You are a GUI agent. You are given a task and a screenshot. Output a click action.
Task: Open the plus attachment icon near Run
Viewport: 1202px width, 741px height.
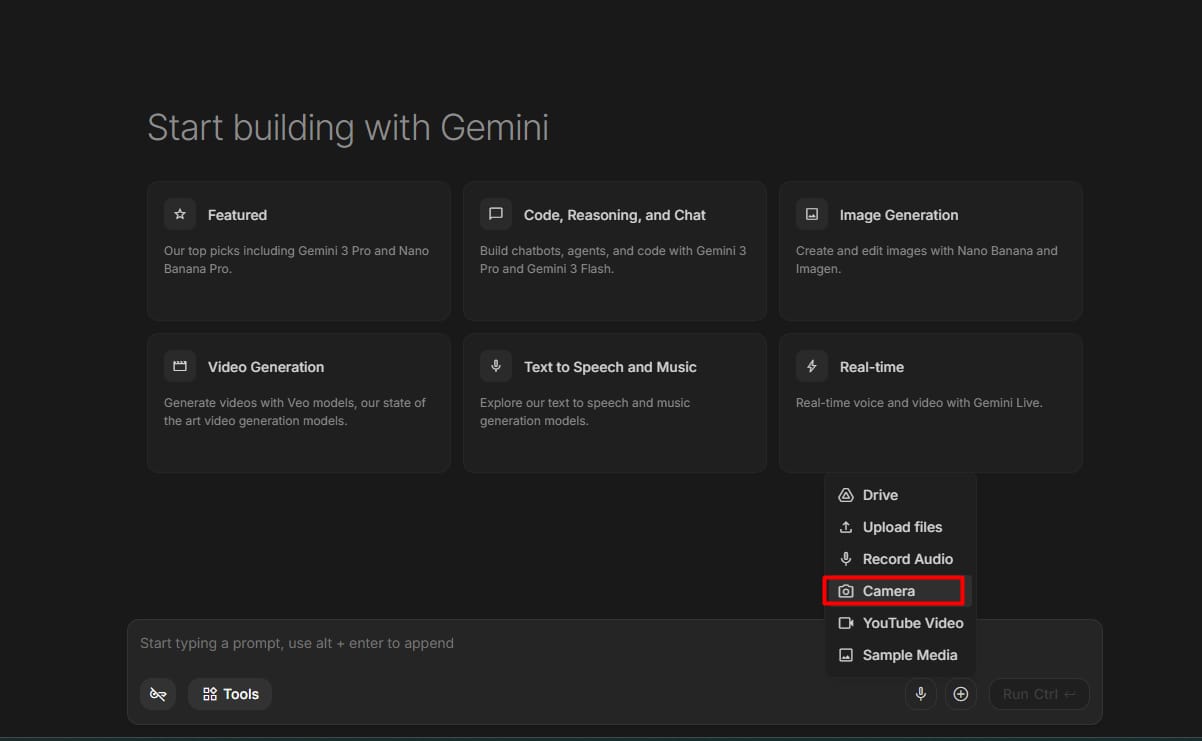(x=961, y=693)
